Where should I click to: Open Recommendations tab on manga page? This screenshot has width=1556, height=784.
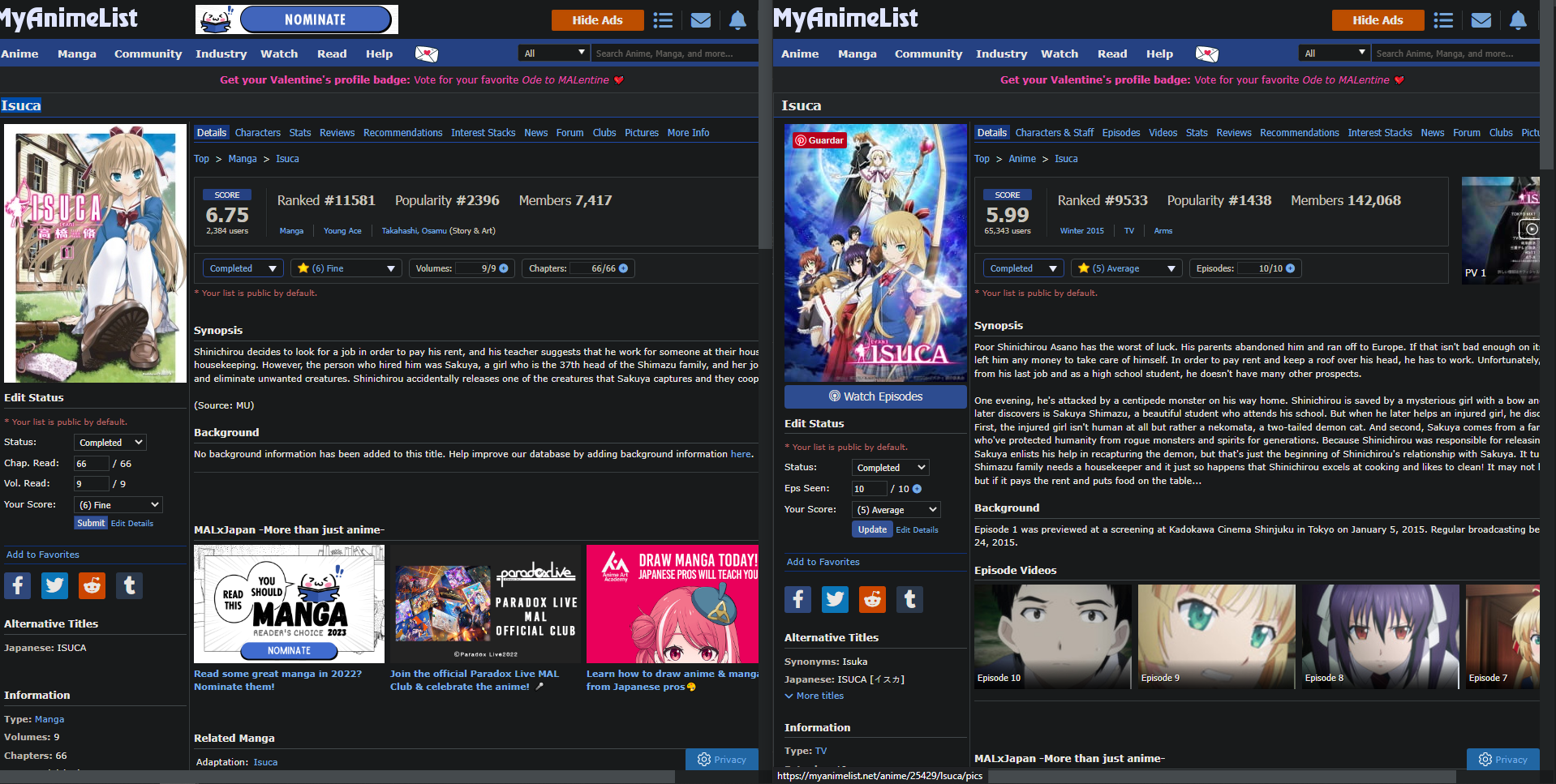(402, 133)
